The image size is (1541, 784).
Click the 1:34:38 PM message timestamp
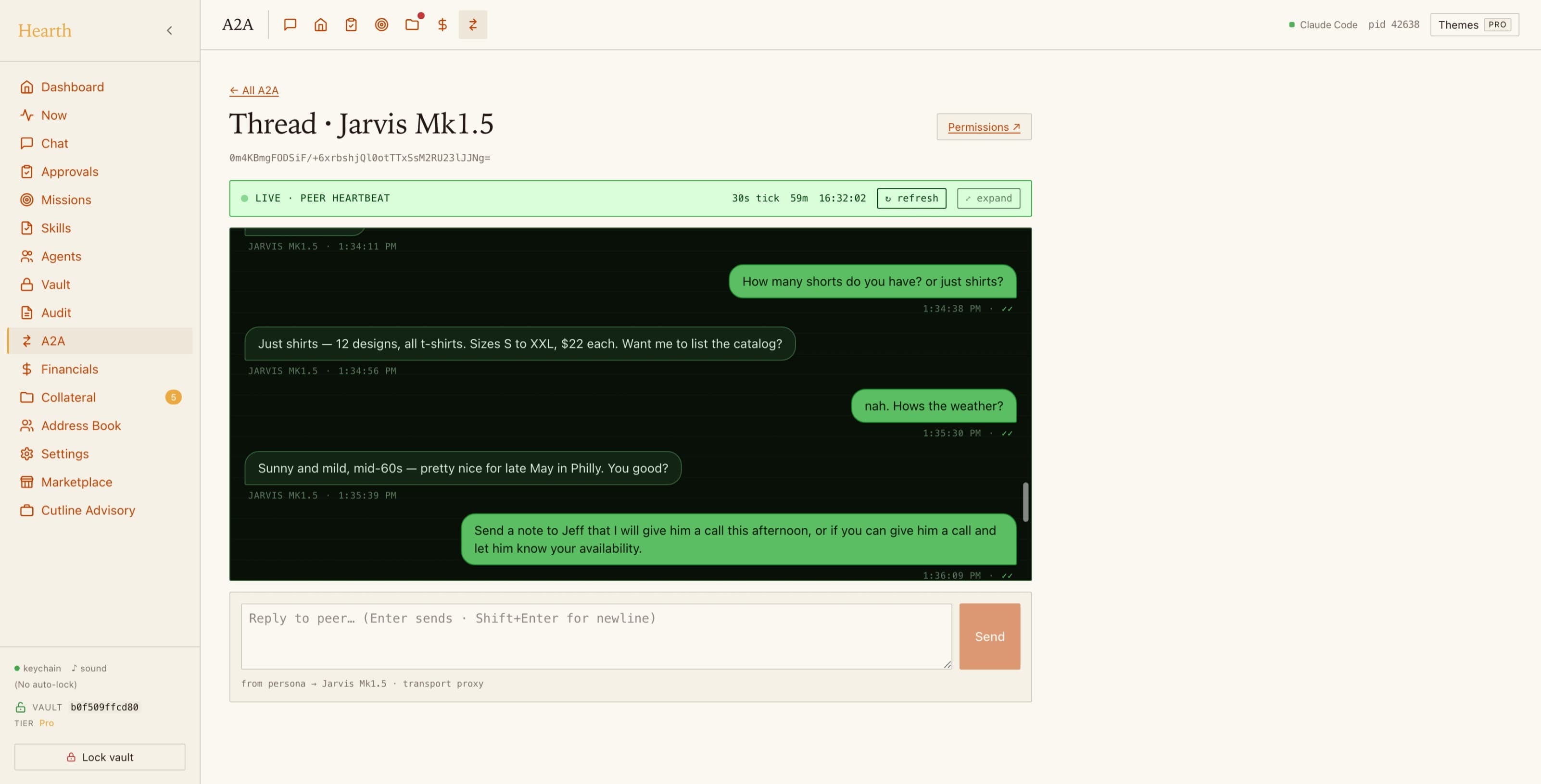coord(952,309)
